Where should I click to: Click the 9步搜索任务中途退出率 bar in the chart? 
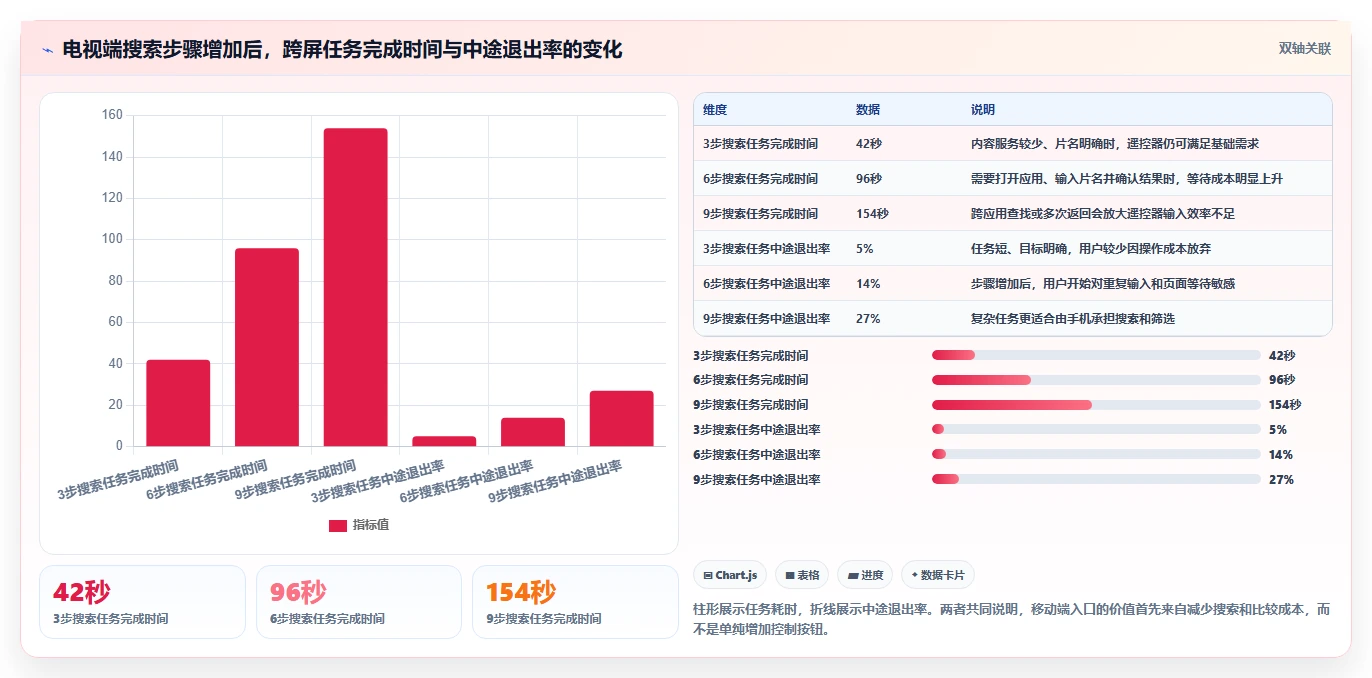(621, 418)
